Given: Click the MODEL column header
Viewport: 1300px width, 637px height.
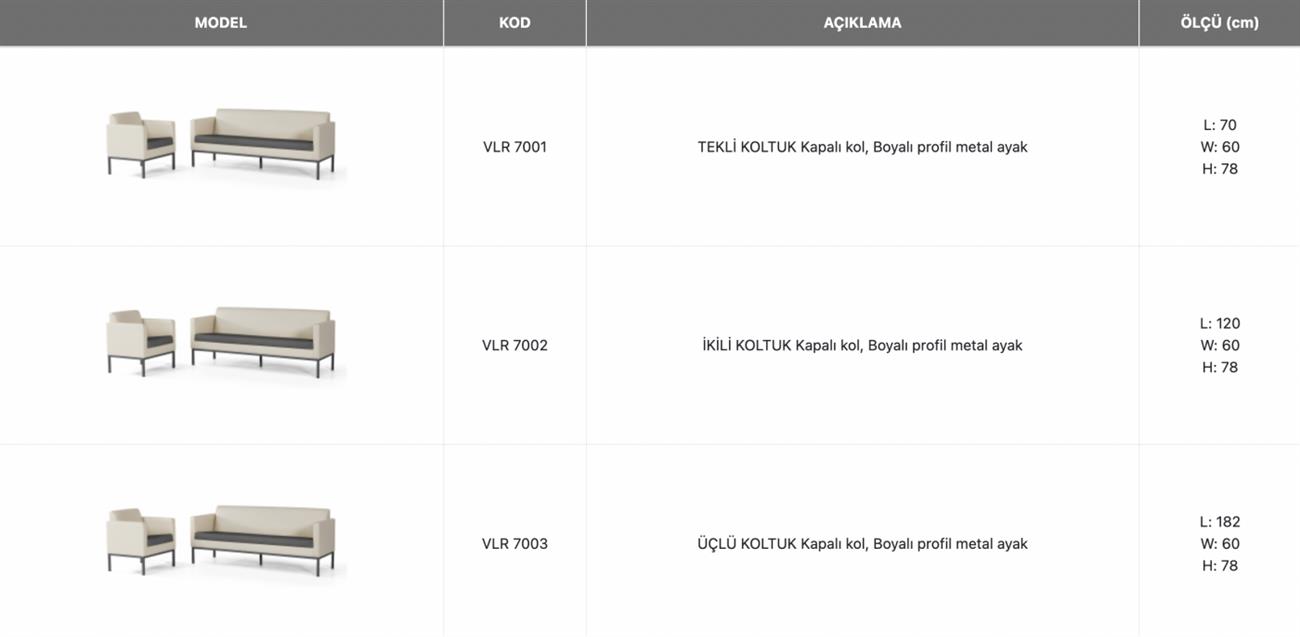Looking at the screenshot, I should tap(221, 23).
